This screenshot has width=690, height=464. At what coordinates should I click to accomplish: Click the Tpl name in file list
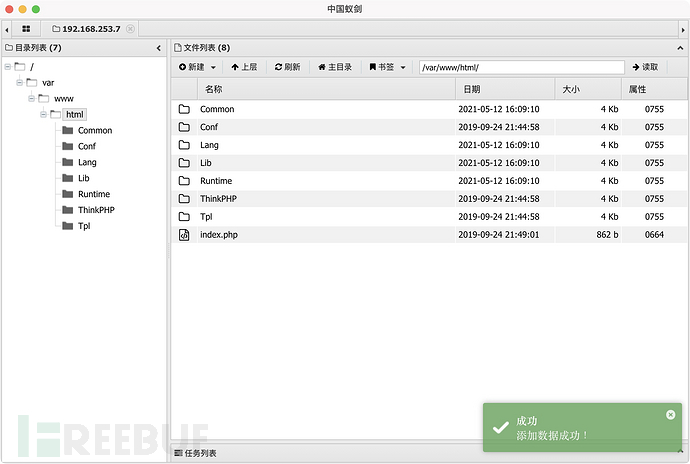coord(206,217)
